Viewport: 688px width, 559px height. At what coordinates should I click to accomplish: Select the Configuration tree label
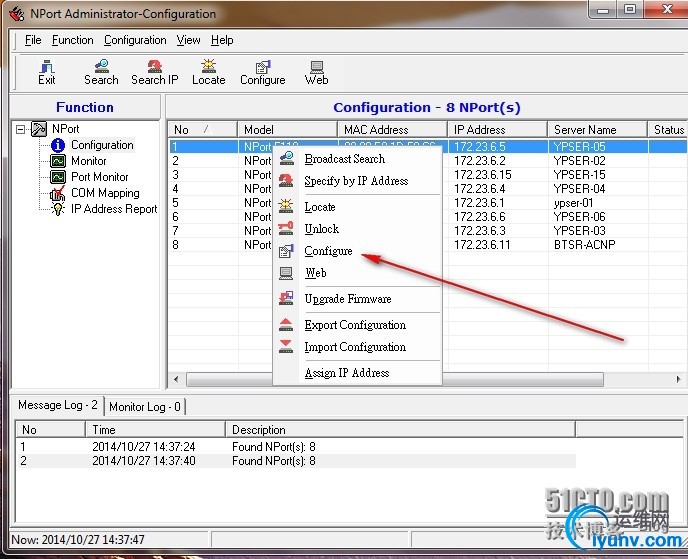click(102, 145)
